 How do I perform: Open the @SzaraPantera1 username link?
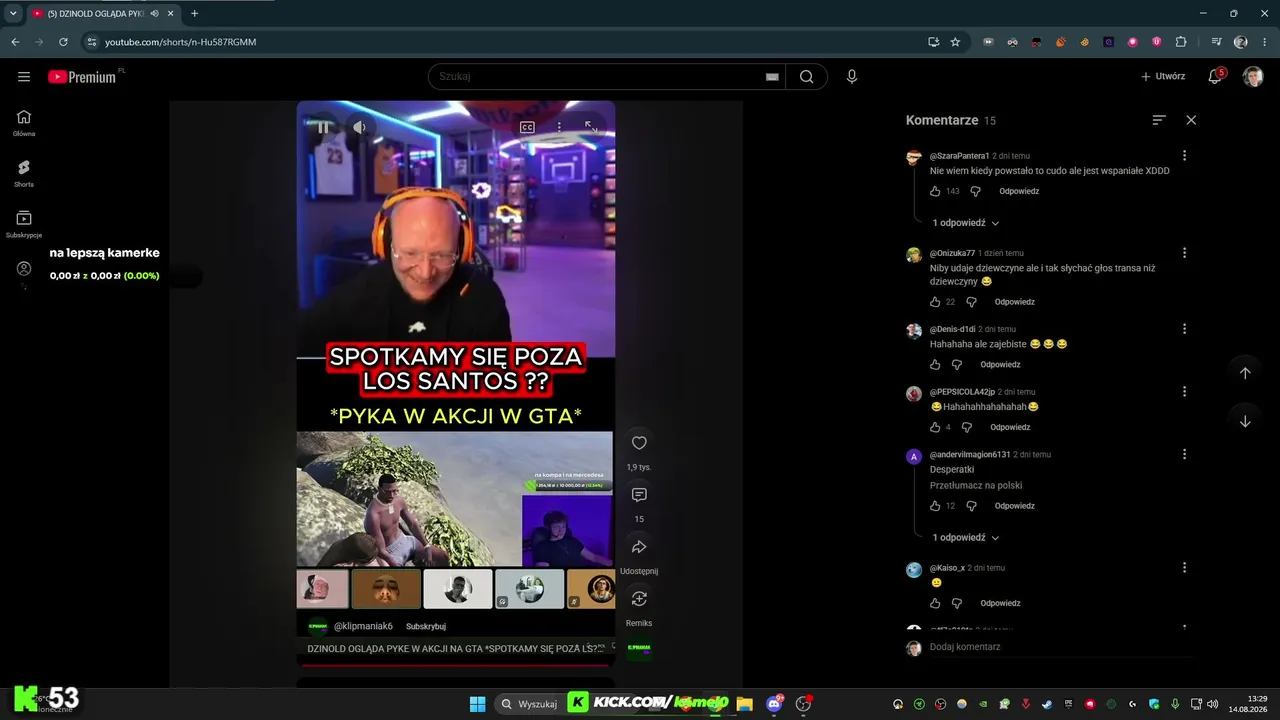click(959, 156)
